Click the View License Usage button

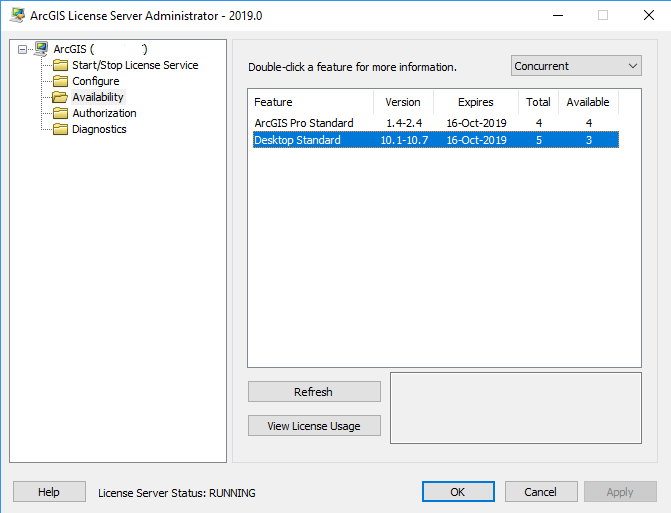[x=314, y=426]
